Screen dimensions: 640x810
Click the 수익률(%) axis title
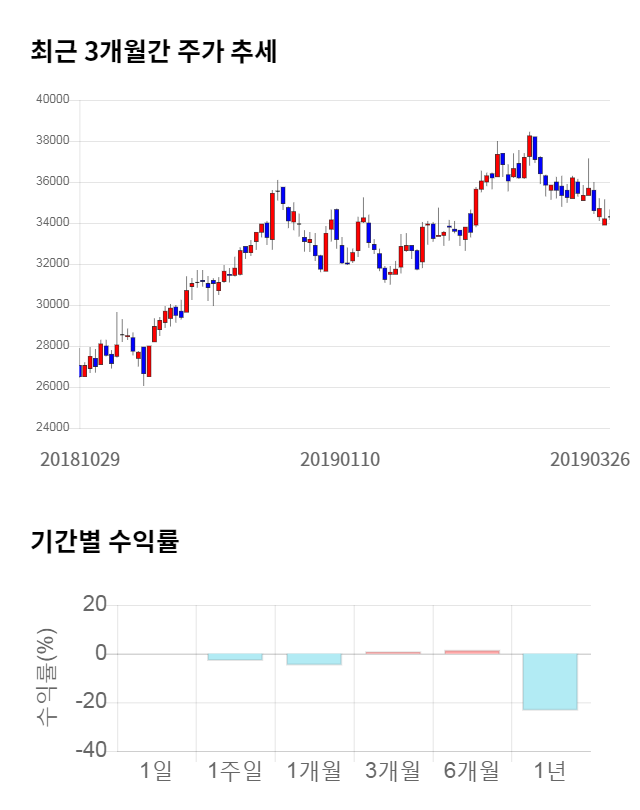[x=46, y=677]
